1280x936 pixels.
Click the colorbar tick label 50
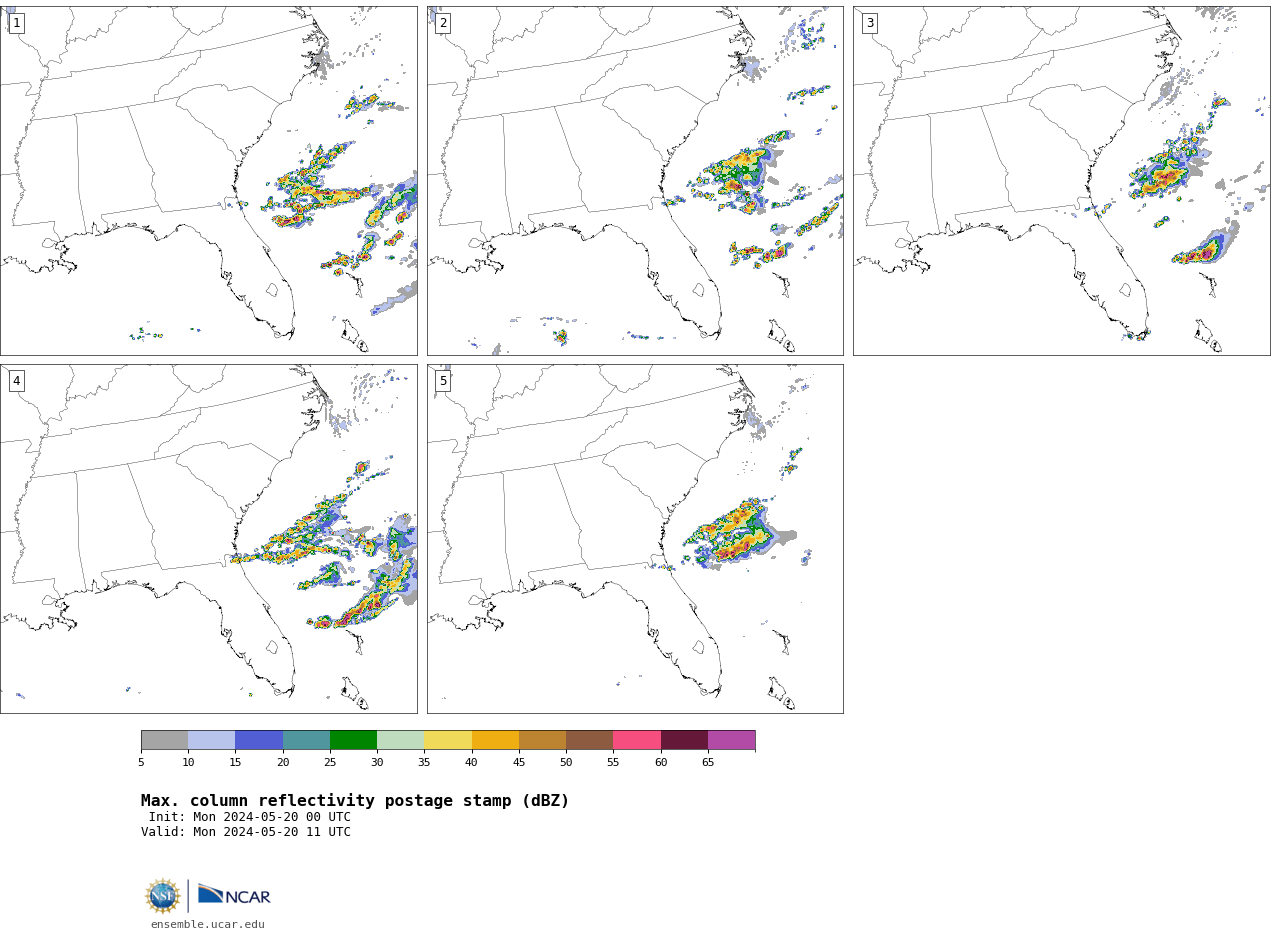(566, 763)
